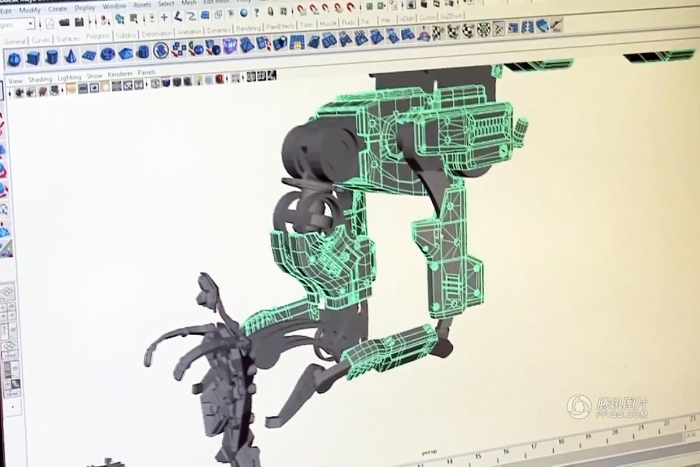Viewport: 700px width, 467px height.
Task: Open the panel Panels menu
Action: click(x=146, y=72)
